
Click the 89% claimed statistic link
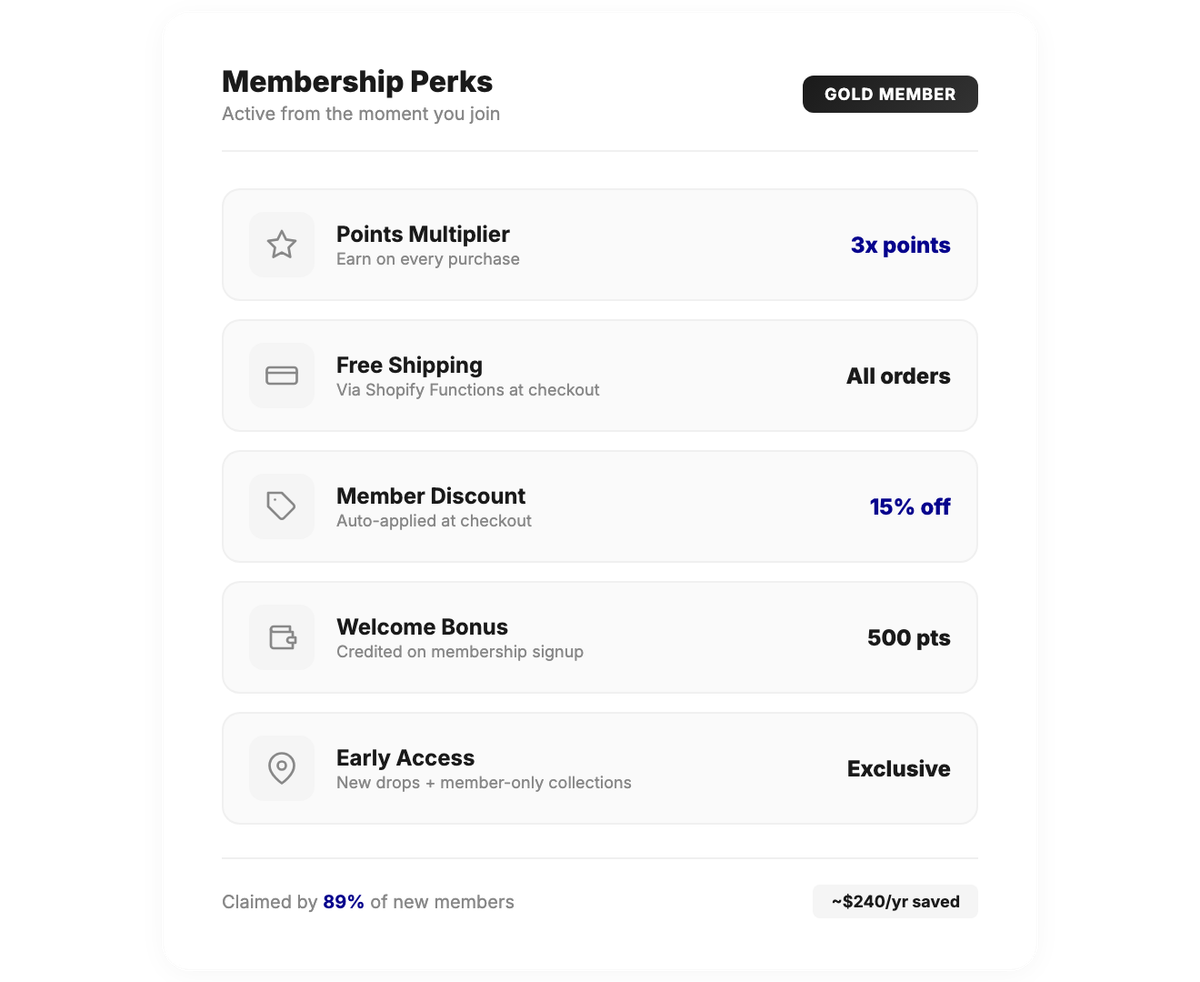coord(343,901)
